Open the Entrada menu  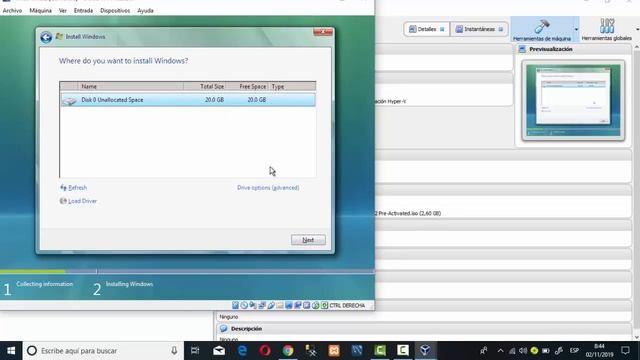point(83,11)
